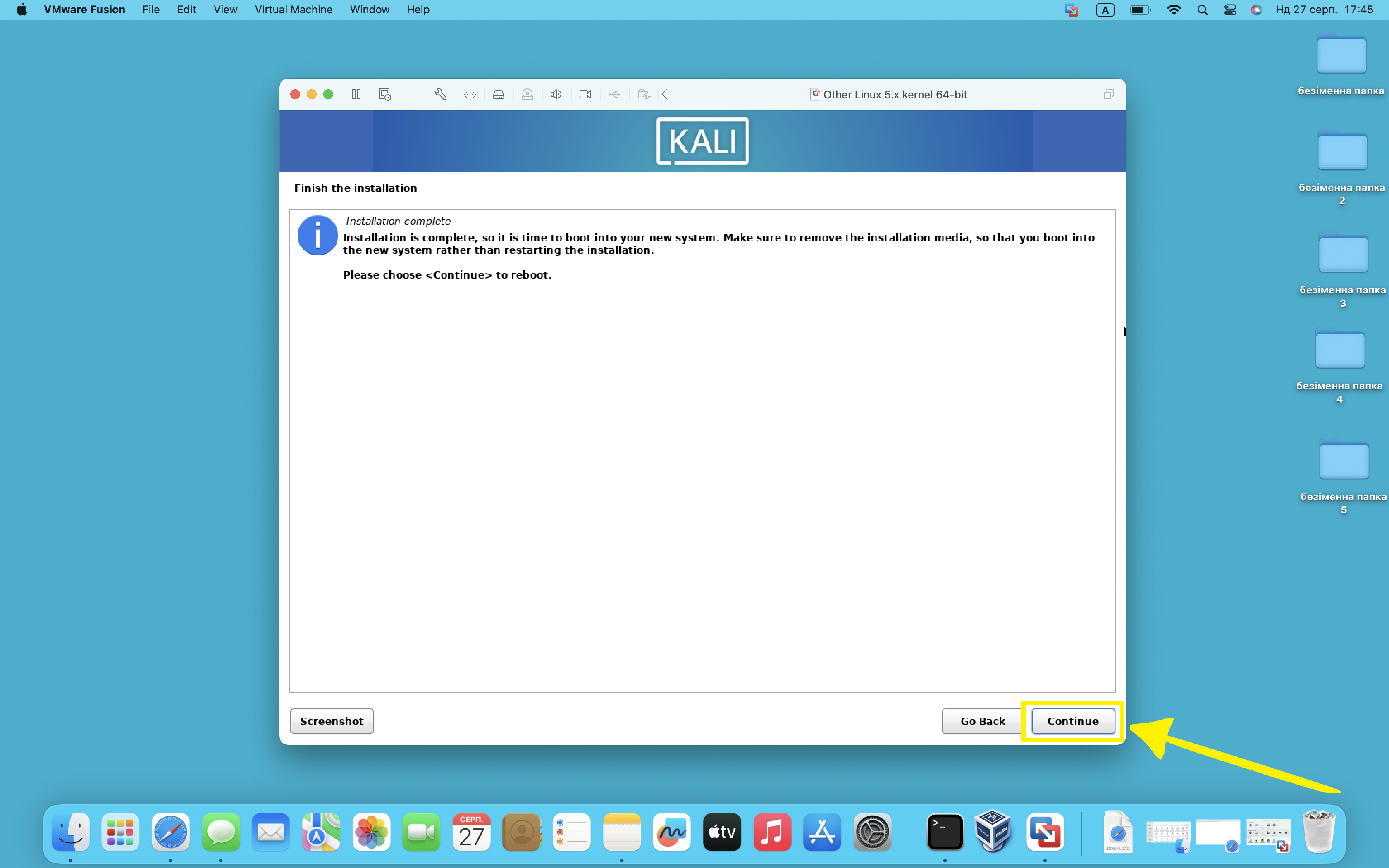Open Reminders from the Dock
Screen dimensions: 1389x868
pos(572,832)
